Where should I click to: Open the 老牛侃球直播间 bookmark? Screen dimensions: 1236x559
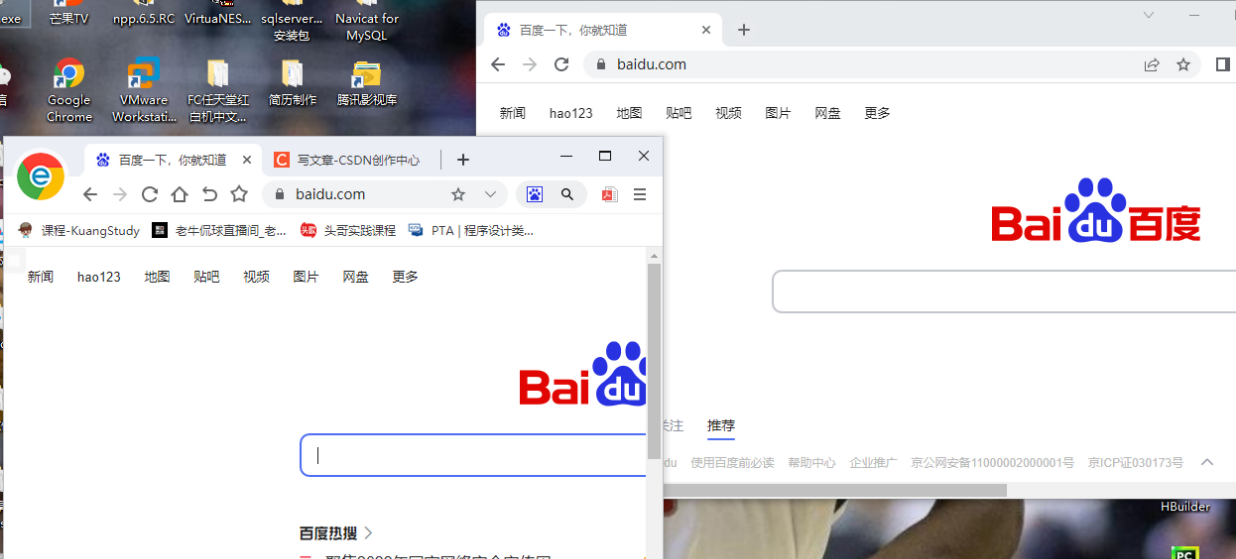pyautogui.click(x=219, y=230)
